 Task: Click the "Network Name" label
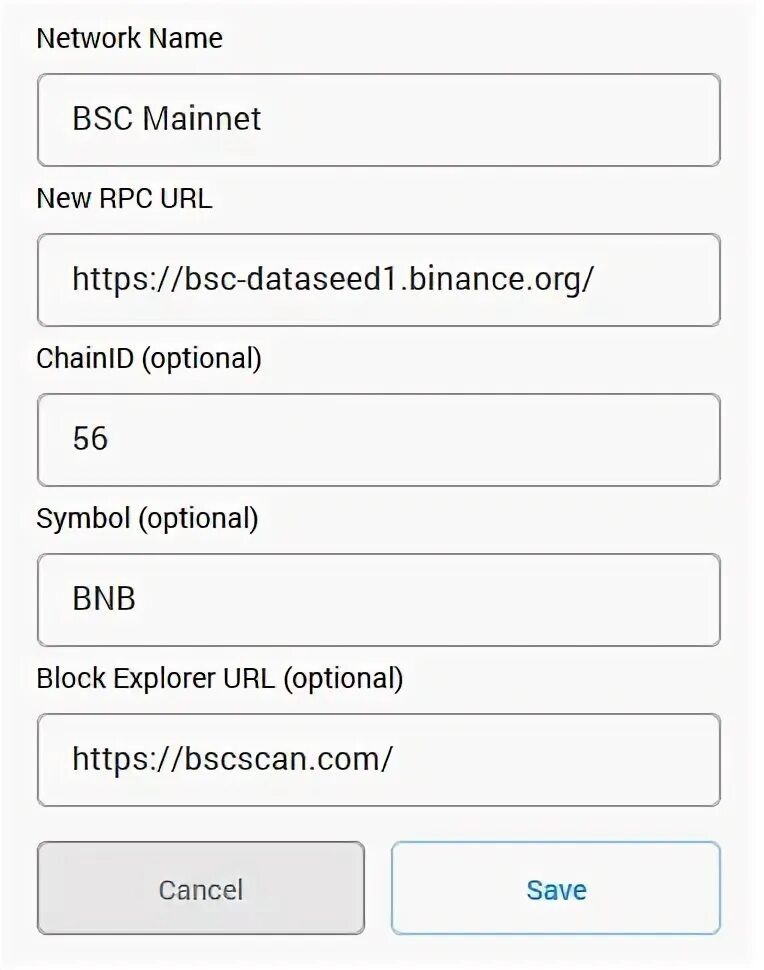click(129, 39)
